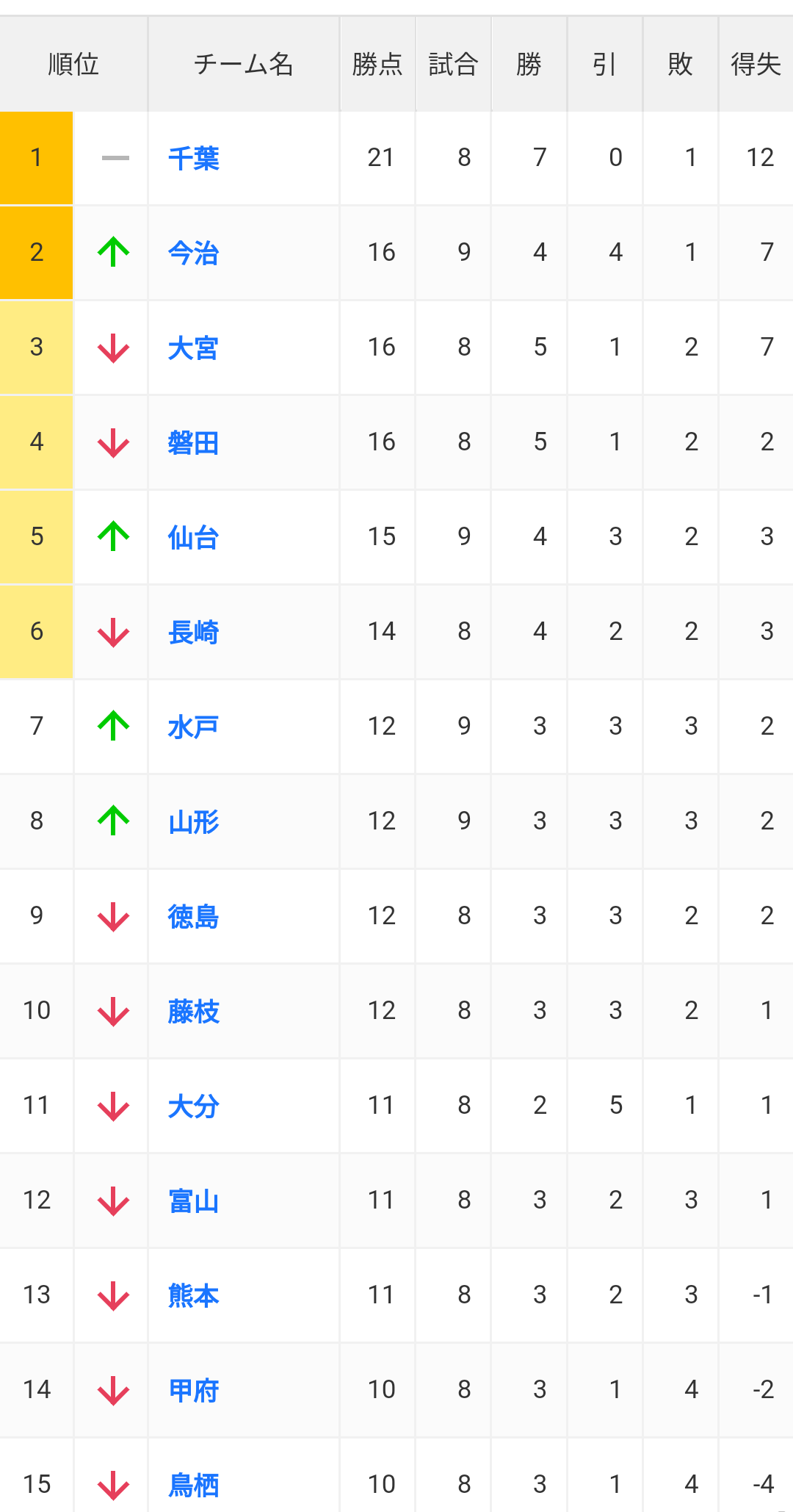Click the 得失 column header

pos(756,65)
